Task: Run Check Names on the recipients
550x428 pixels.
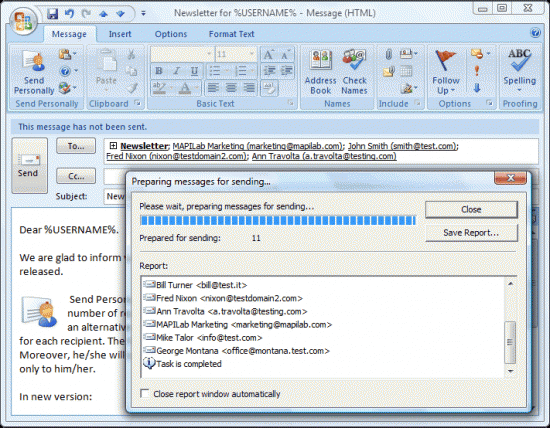Action: (x=354, y=72)
